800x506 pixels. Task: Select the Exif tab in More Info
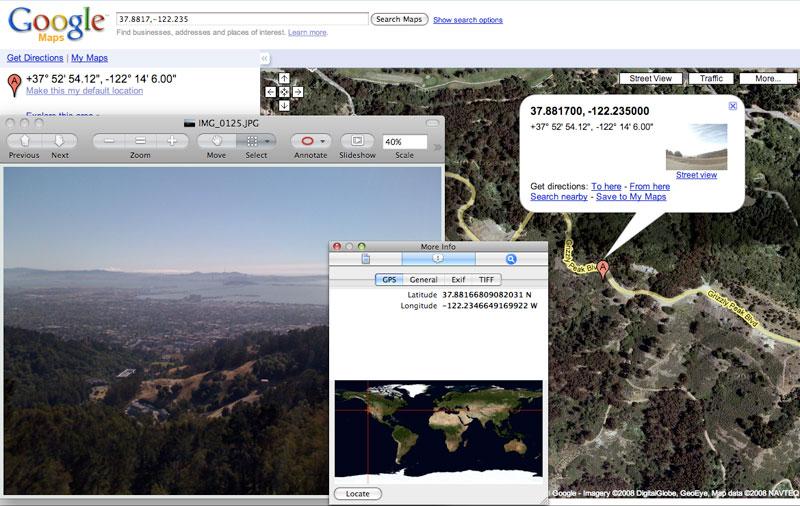458,280
